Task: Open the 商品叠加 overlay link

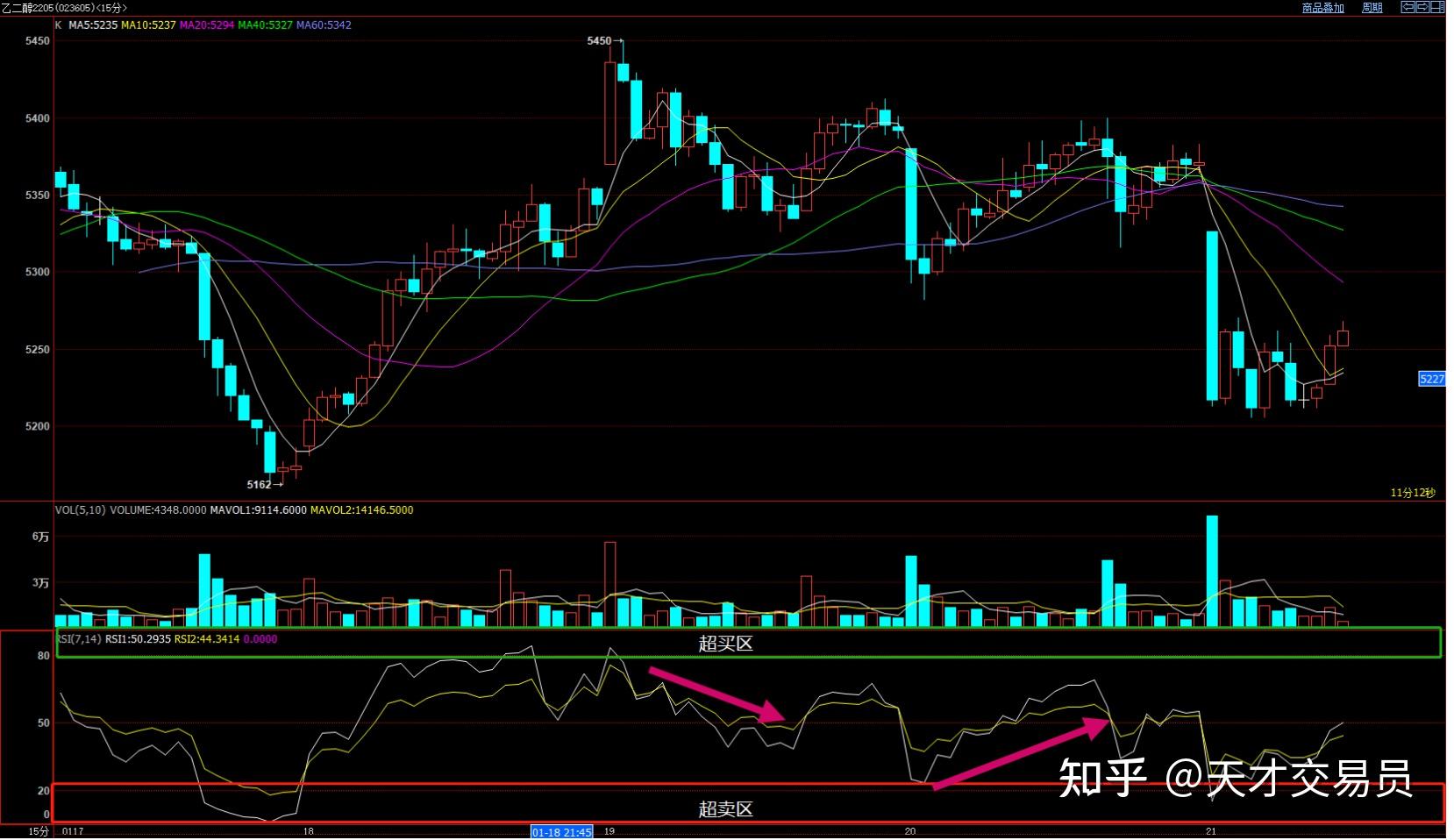Action: click(x=1322, y=8)
